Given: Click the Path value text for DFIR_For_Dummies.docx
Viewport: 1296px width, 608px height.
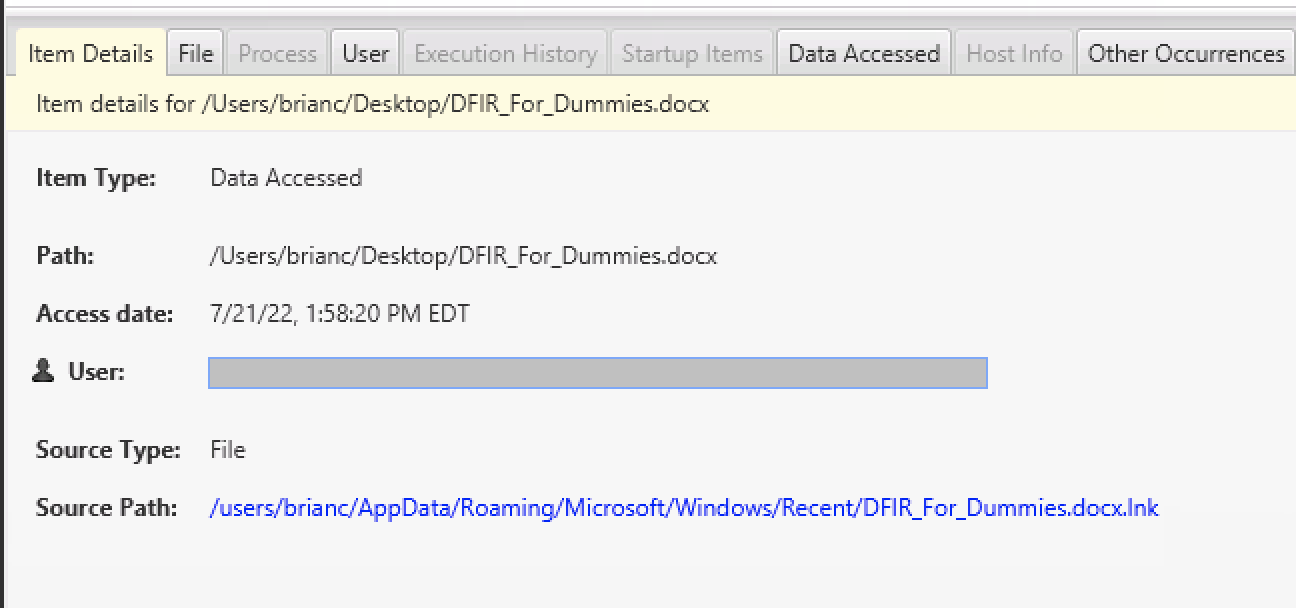Looking at the screenshot, I should coord(461,256).
